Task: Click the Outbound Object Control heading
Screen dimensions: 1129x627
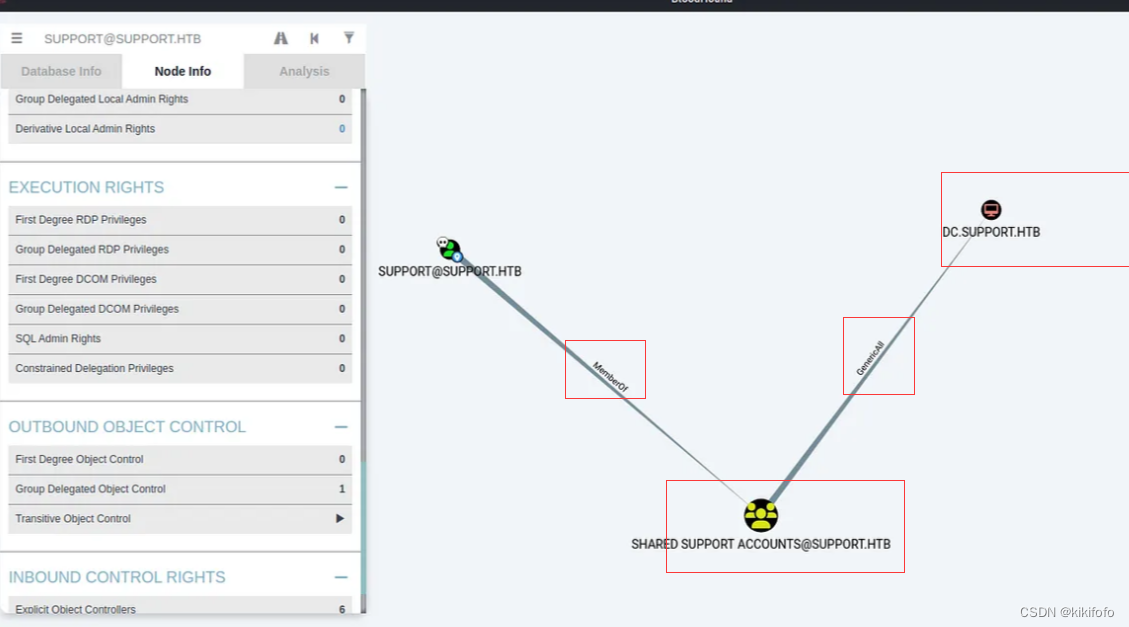Action: click(127, 427)
